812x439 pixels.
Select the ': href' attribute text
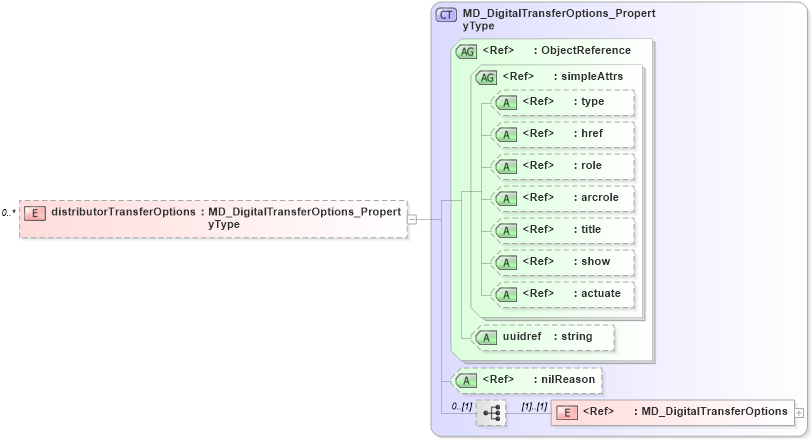tap(588, 134)
